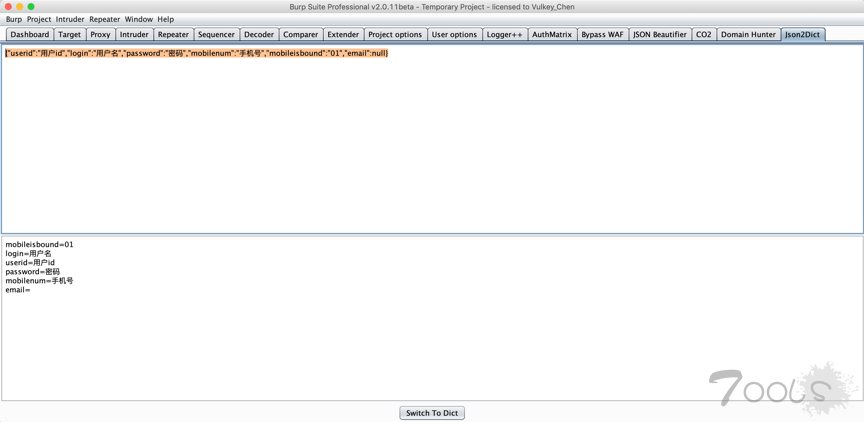The height and width of the screenshot is (422, 864).
Task: Open the Burp menu
Action: (x=14, y=19)
